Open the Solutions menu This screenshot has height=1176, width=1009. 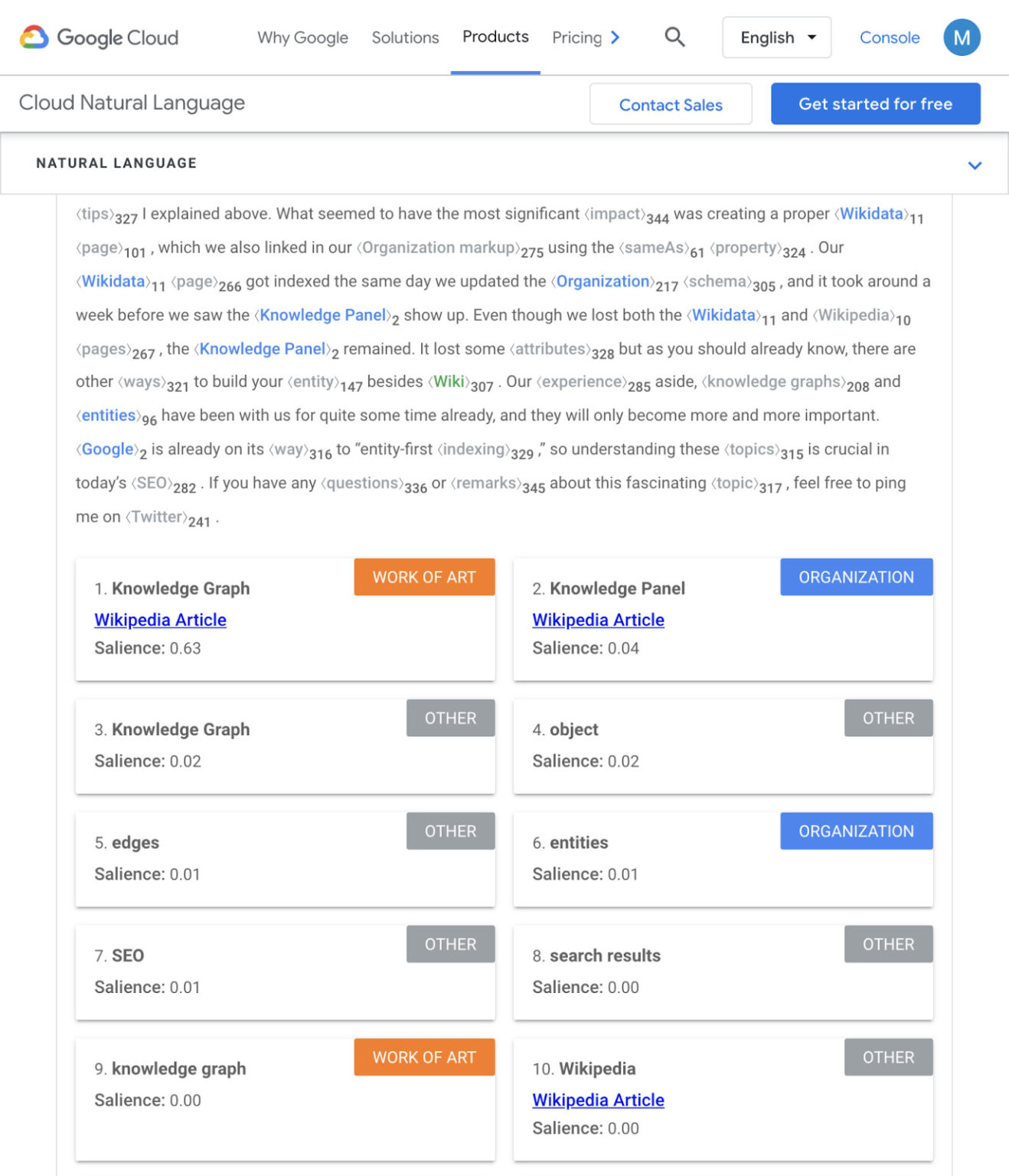coord(404,37)
